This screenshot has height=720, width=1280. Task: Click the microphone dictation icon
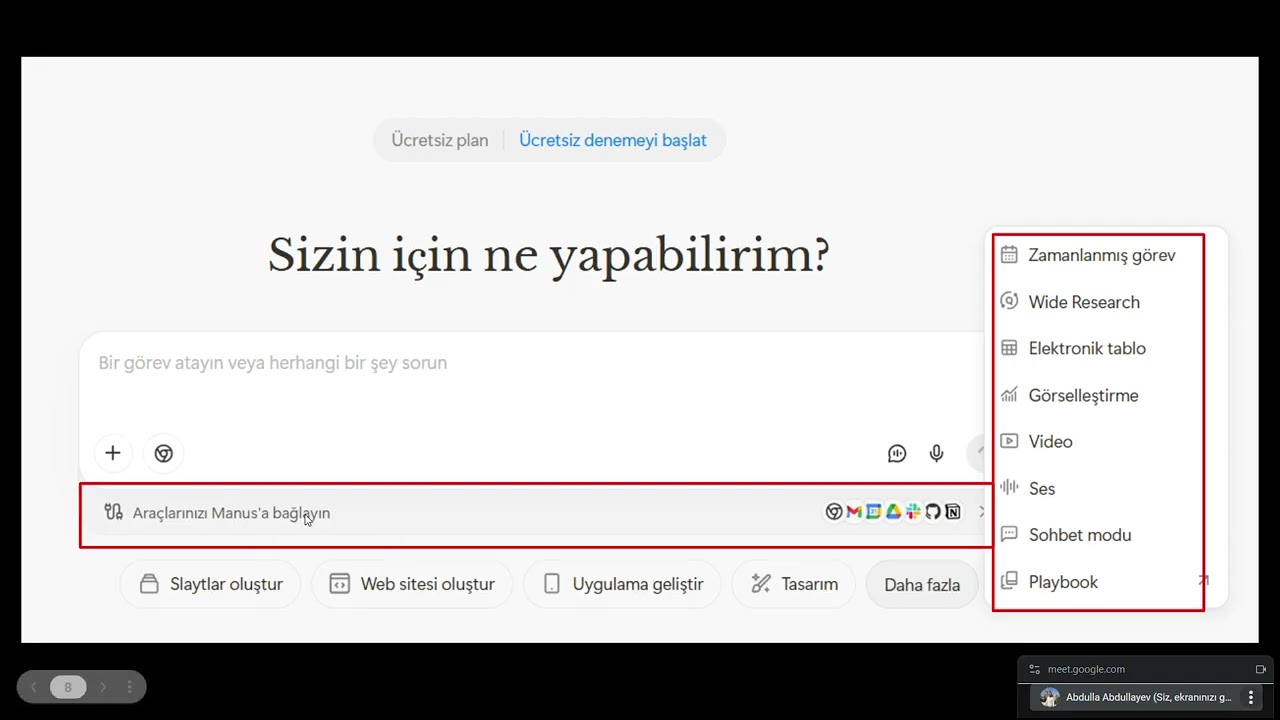coord(936,454)
